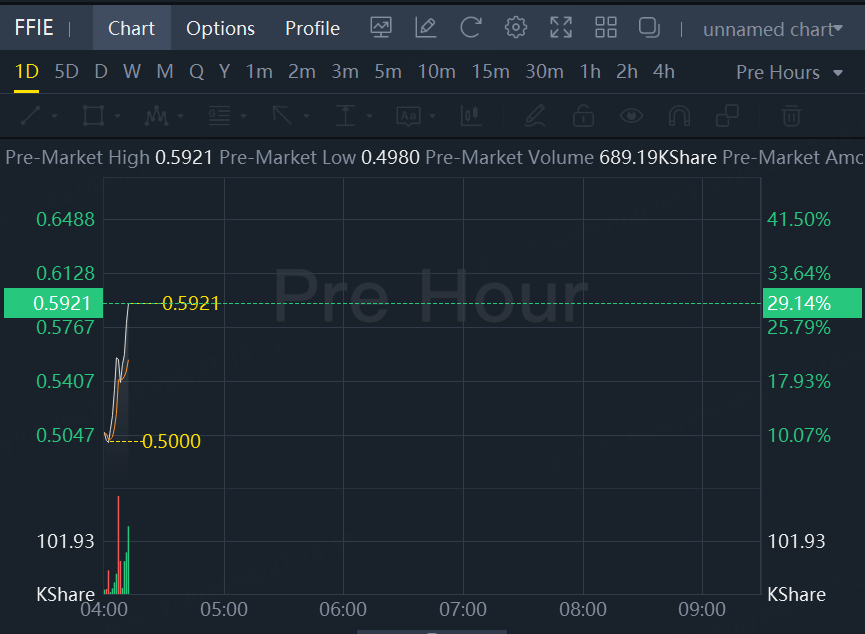Select the Q quarterly timeframe
This screenshot has height=634, width=865.
pyautogui.click(x=196, y=72)
